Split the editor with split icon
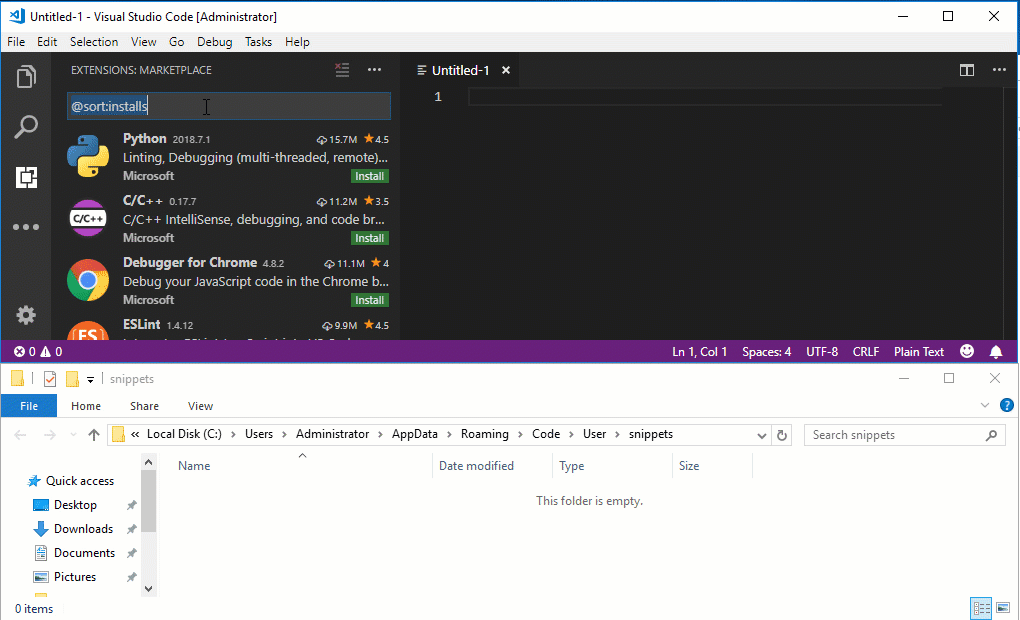 [967, 70]
